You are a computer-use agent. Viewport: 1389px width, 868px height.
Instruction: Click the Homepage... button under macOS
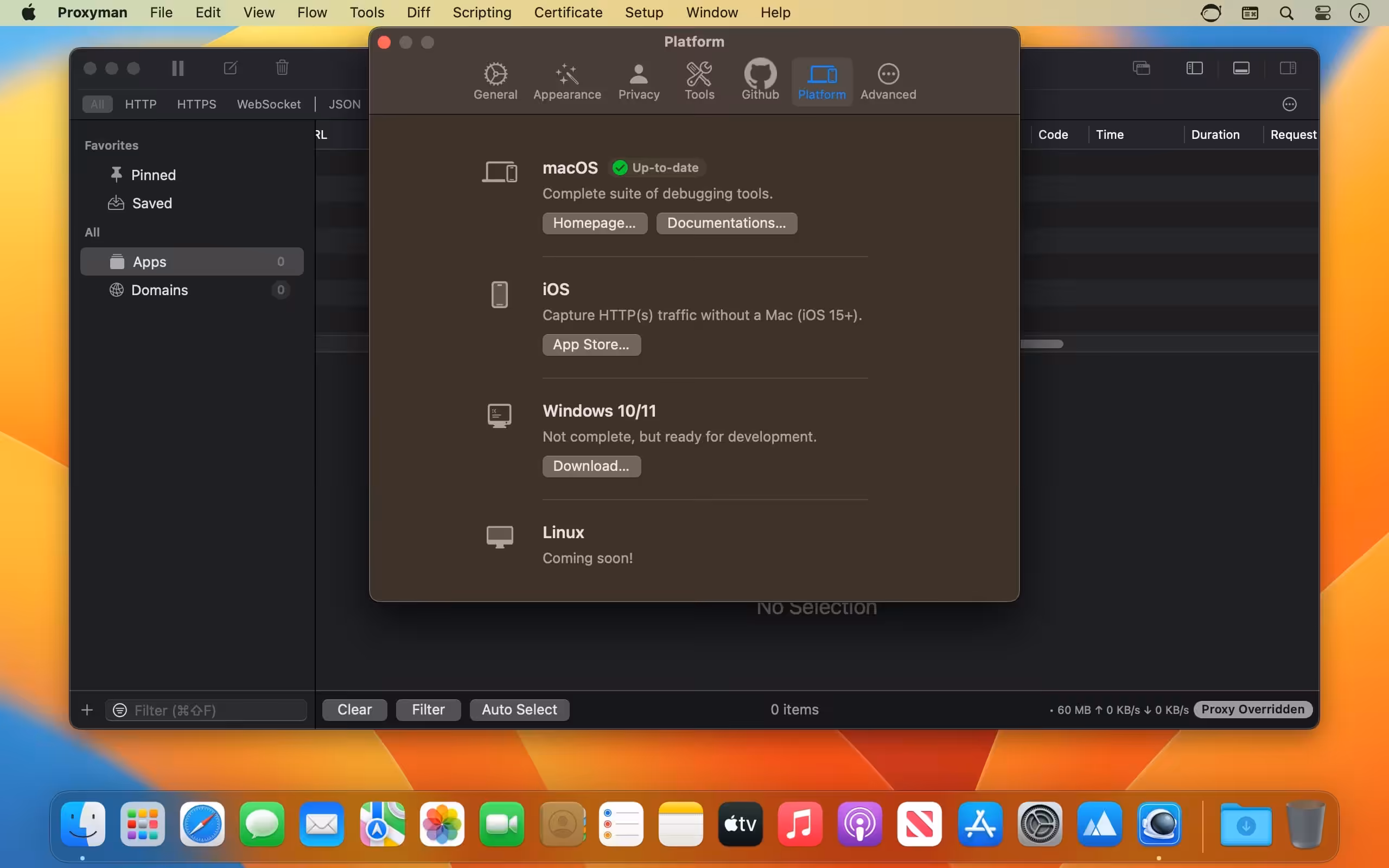coord(595,224)
